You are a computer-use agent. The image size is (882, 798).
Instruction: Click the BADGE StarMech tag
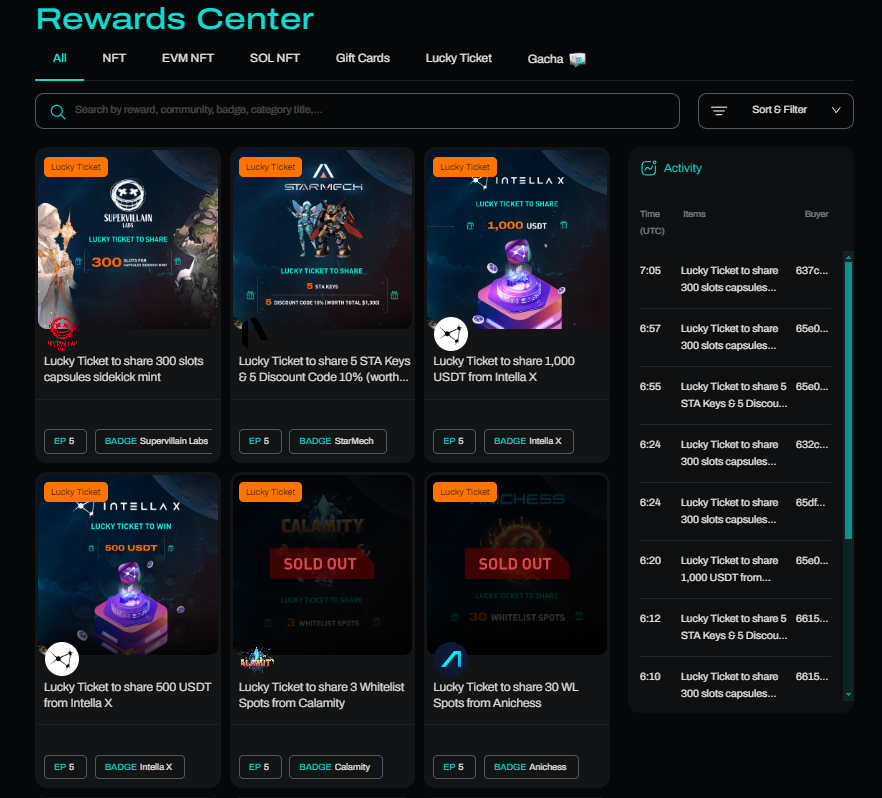tap(338, 441)
